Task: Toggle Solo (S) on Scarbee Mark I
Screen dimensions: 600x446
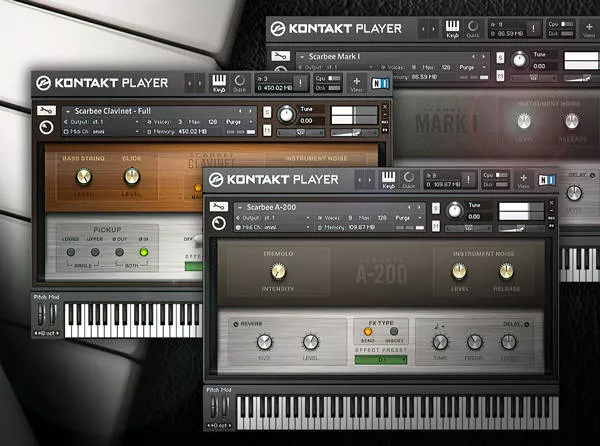Action: click(x=500, y=58)
